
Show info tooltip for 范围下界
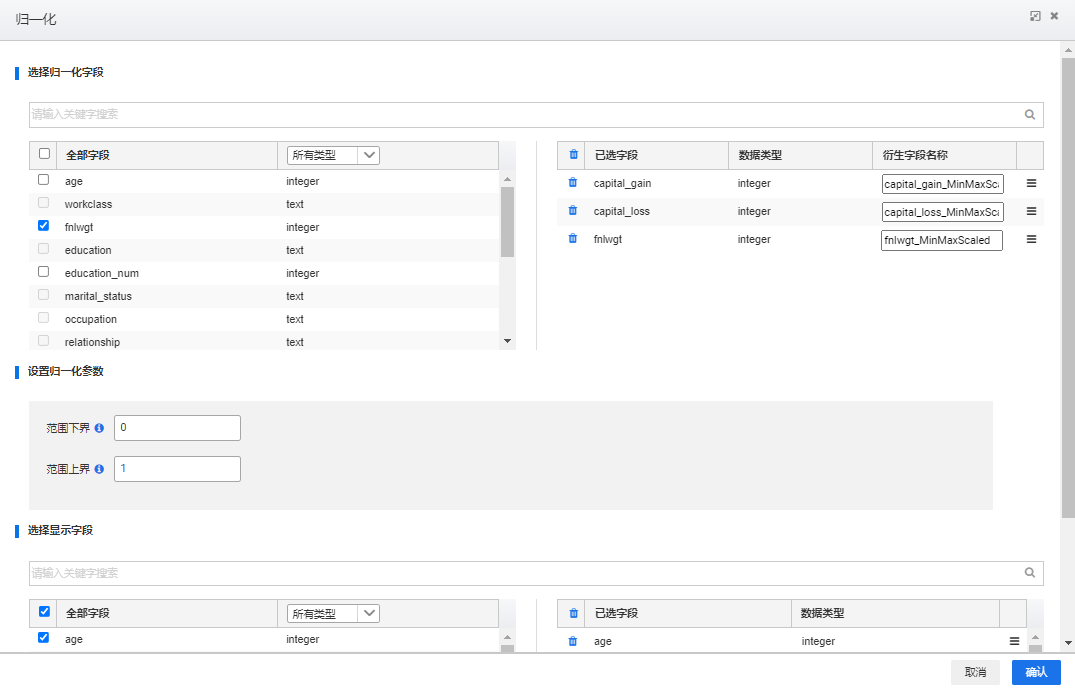[99, 428]
